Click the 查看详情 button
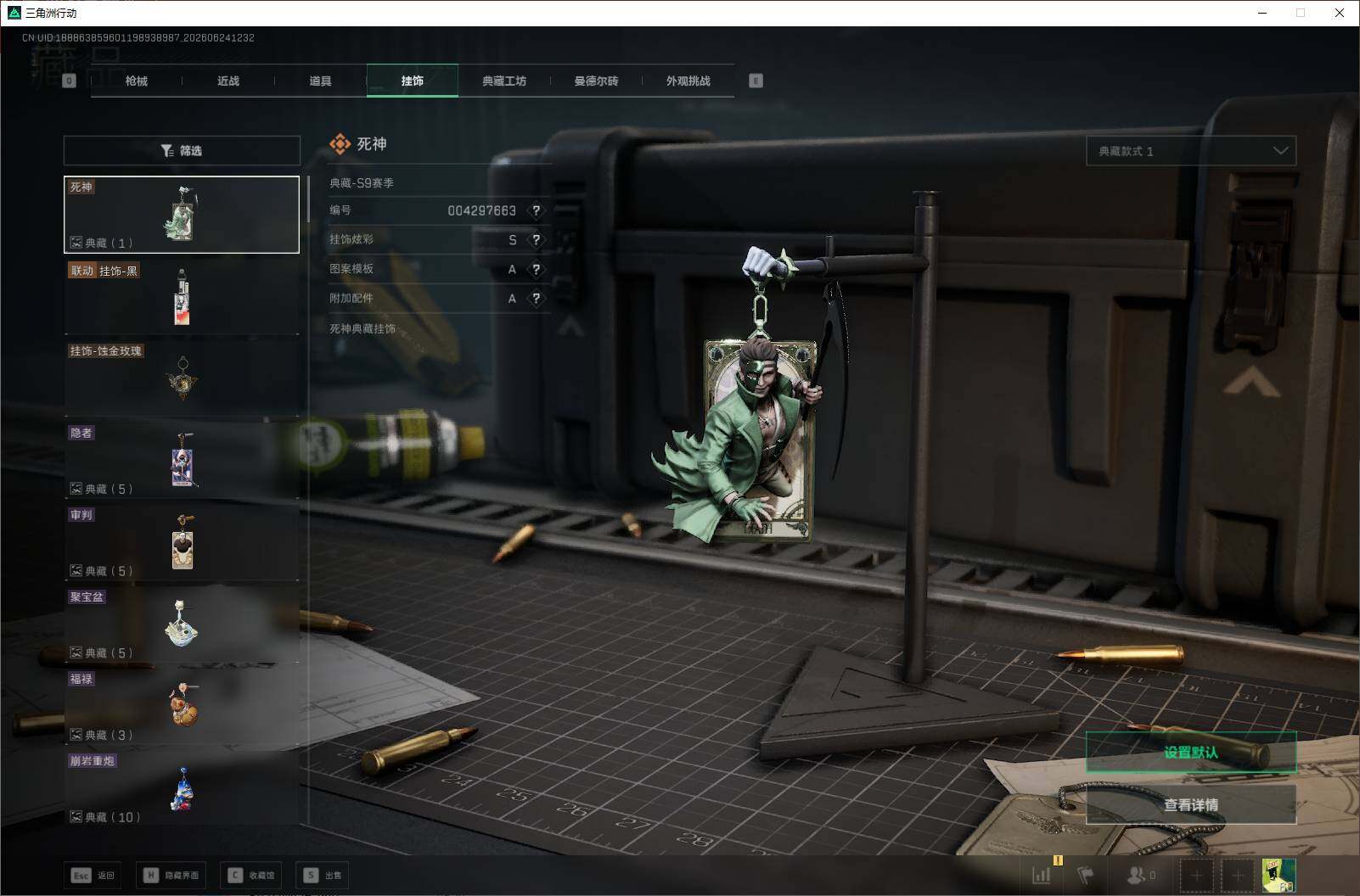This screenshot has height=896, width=1360. click(x=1191, y=804)
